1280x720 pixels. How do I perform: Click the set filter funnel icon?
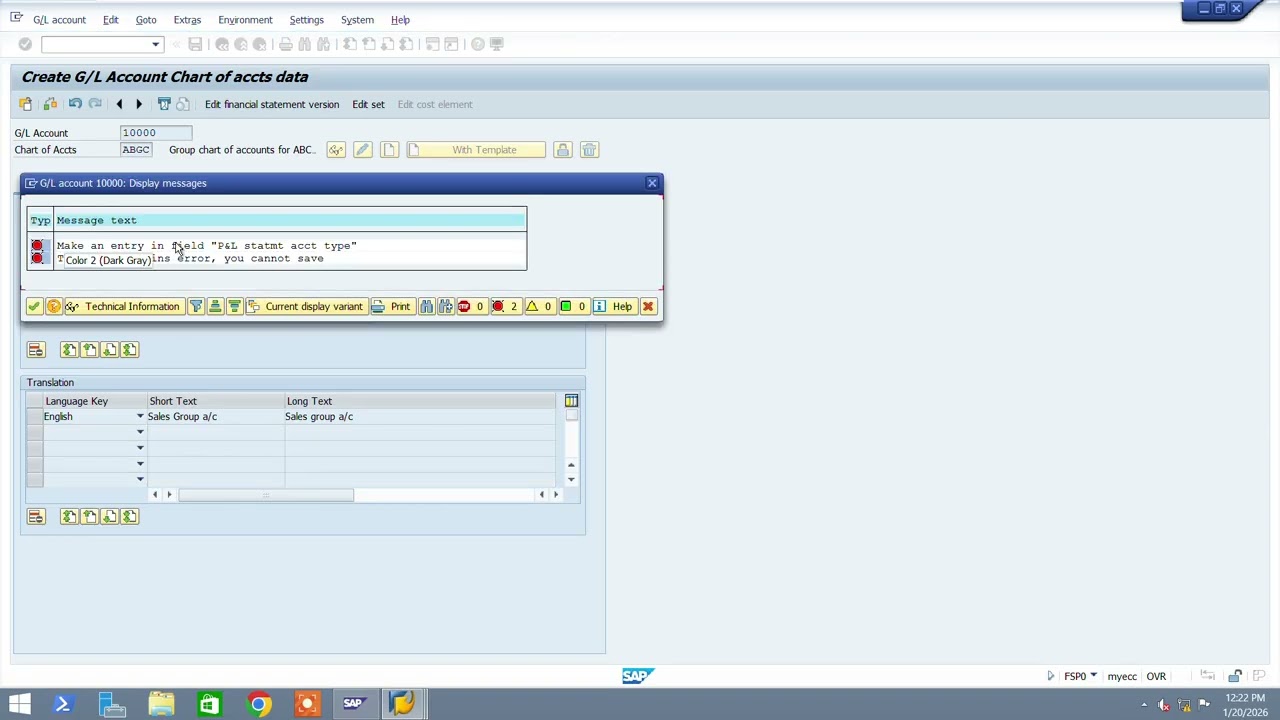pos(196,307)
